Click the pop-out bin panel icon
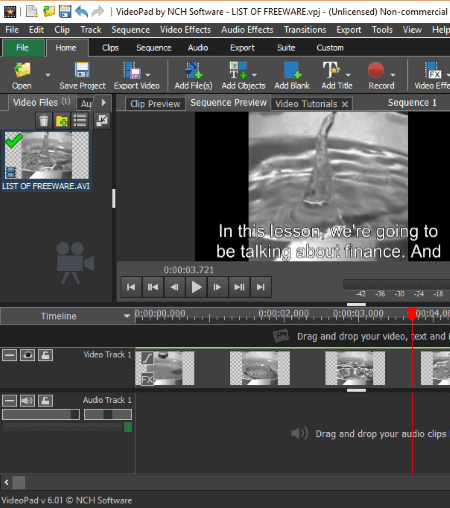This screenshot has width=450, height=508. click(102, 121)
